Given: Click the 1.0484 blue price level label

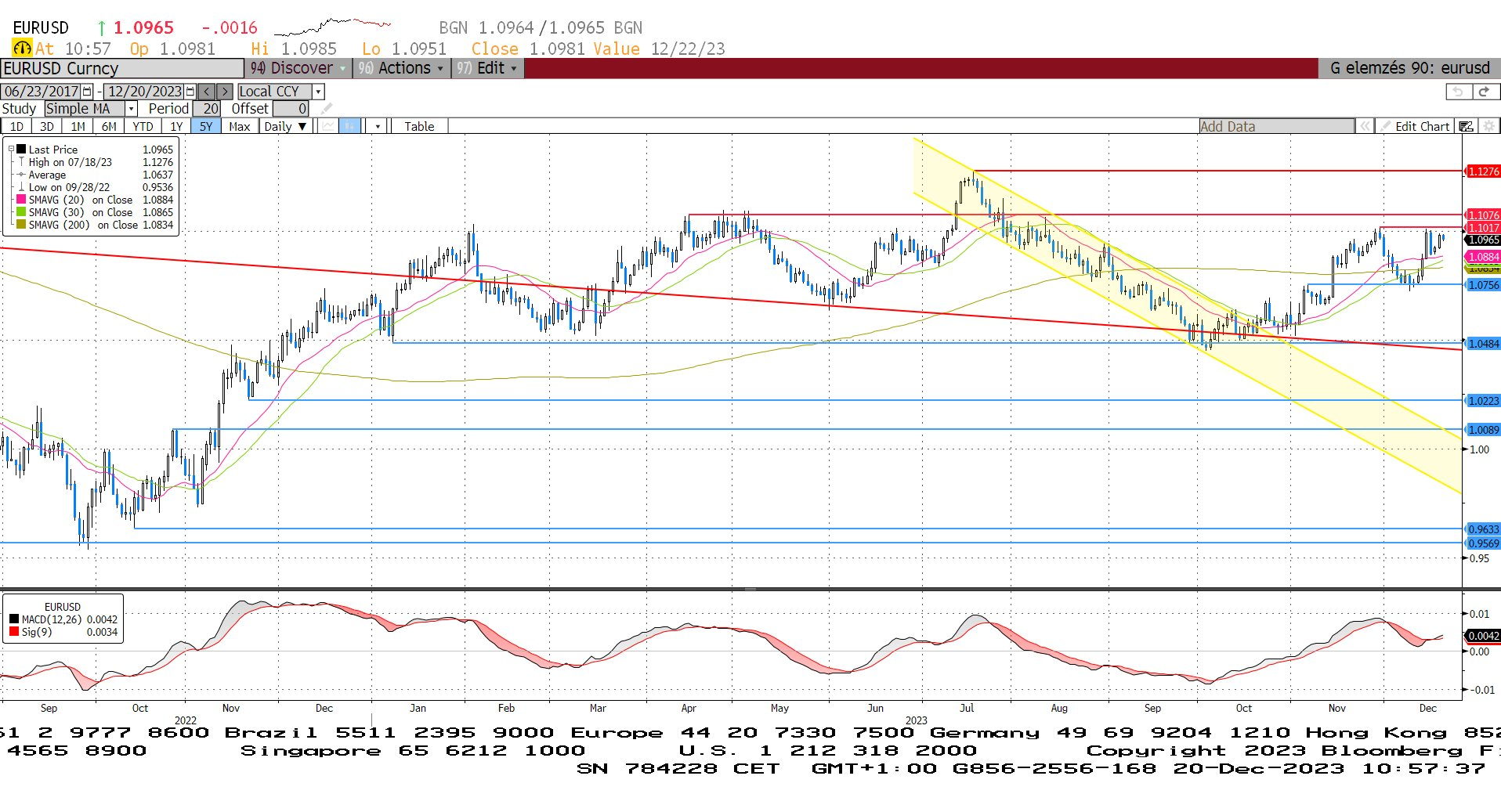Looking at the screenshot, I should (1482, 344).
